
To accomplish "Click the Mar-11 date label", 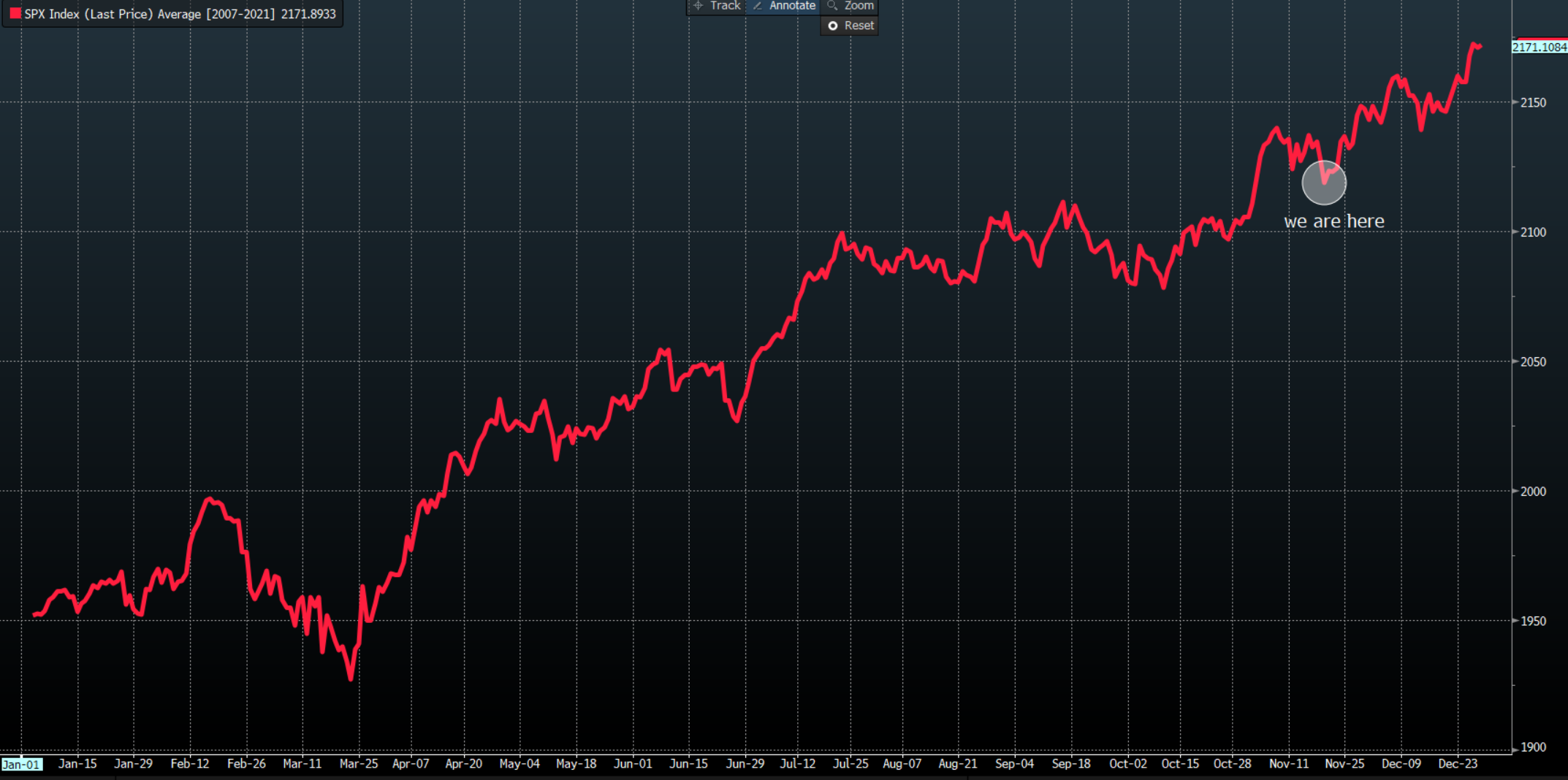I will pos(302,763).
